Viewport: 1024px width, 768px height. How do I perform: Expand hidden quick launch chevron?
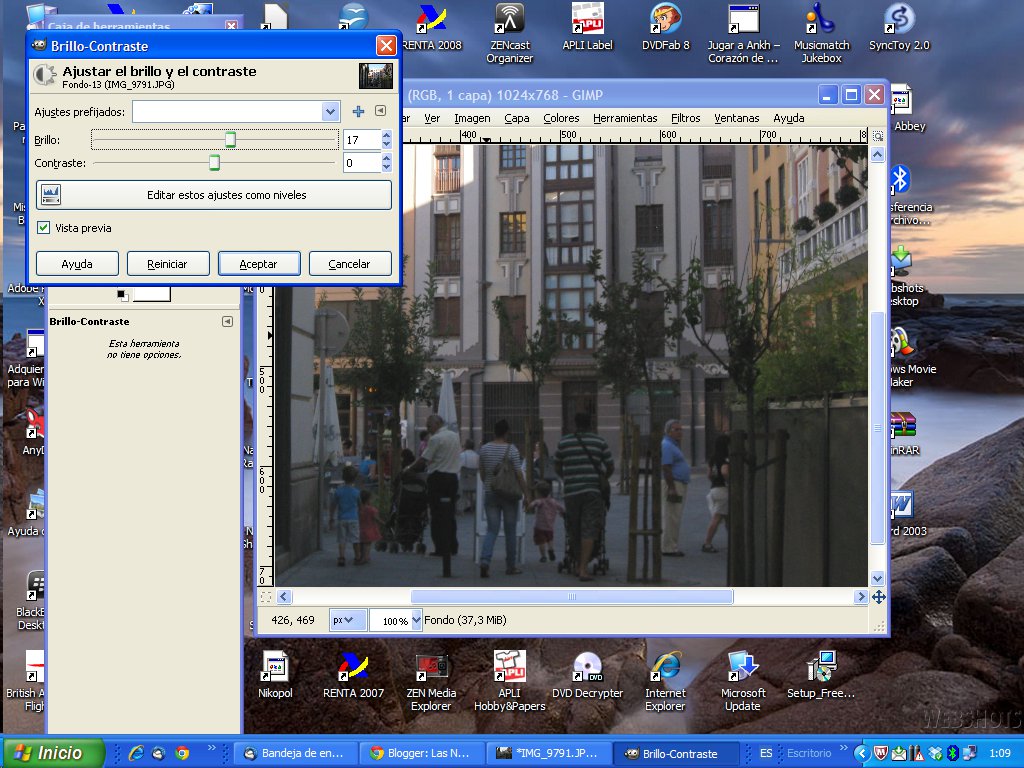(211, 747)
